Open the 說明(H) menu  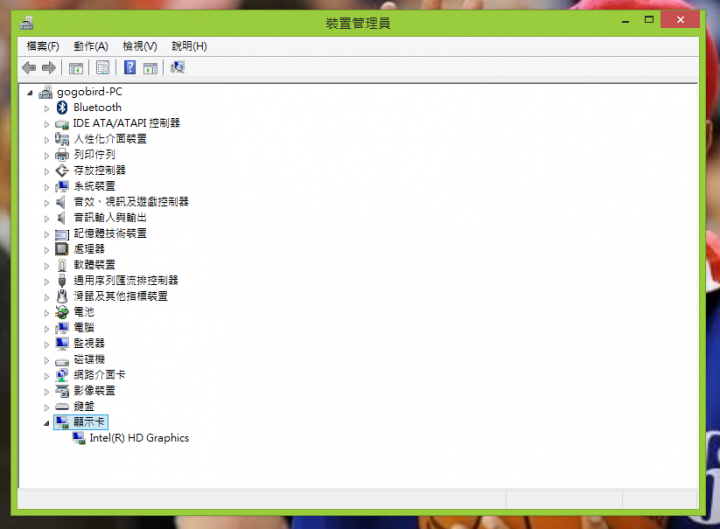[x=189, y=46]
